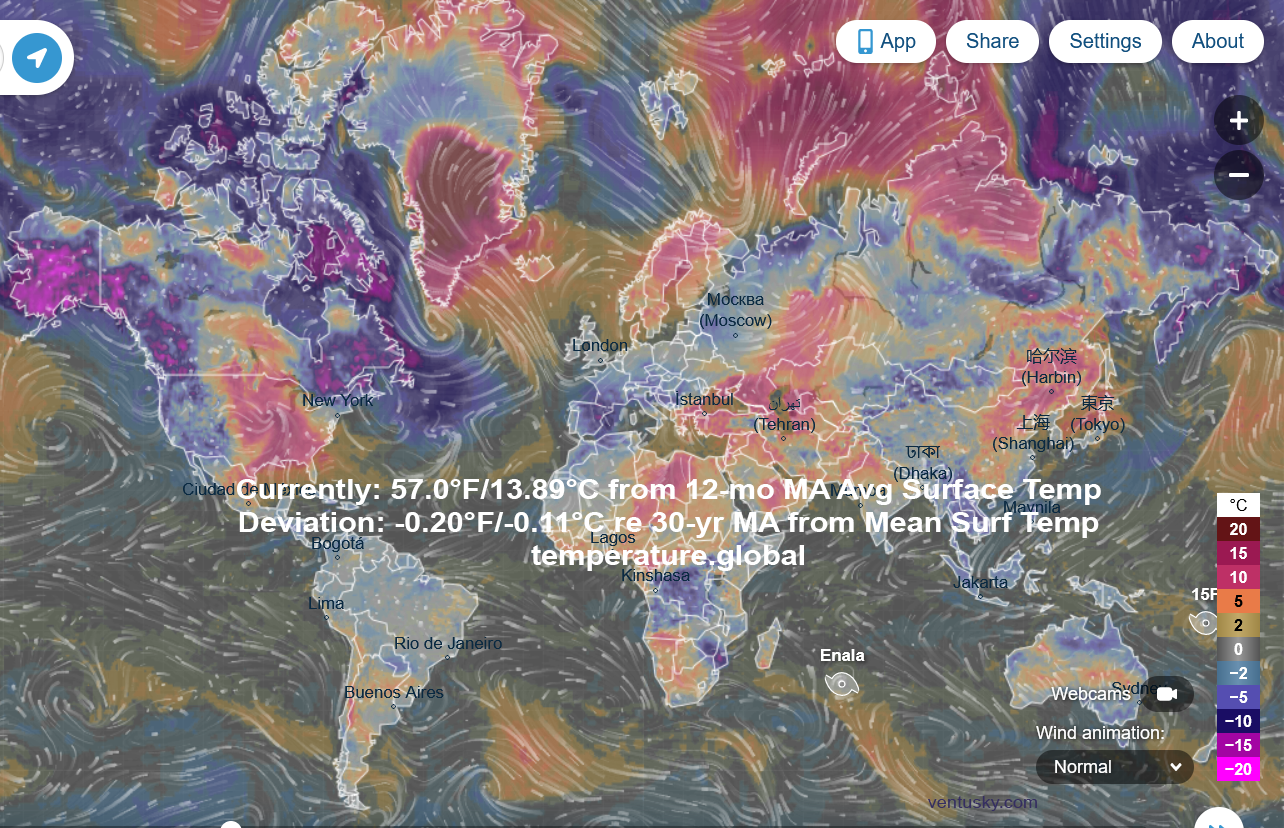The height and width of the screenshot is (828, 1284).
Task: Click the −20 °C magenta legend swatch
Action: pyautogui.click(x=1237, y=769)
